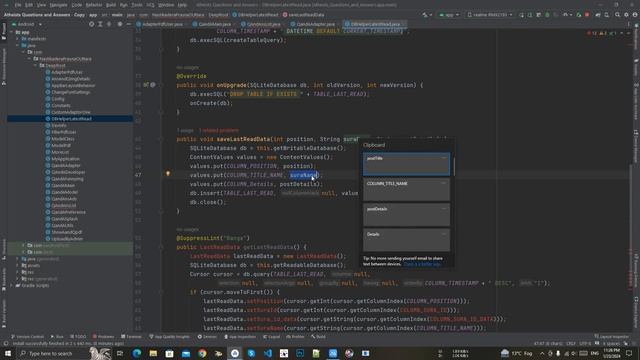Select DBHelperLatestRead in project tree

(x=70, y=119)
